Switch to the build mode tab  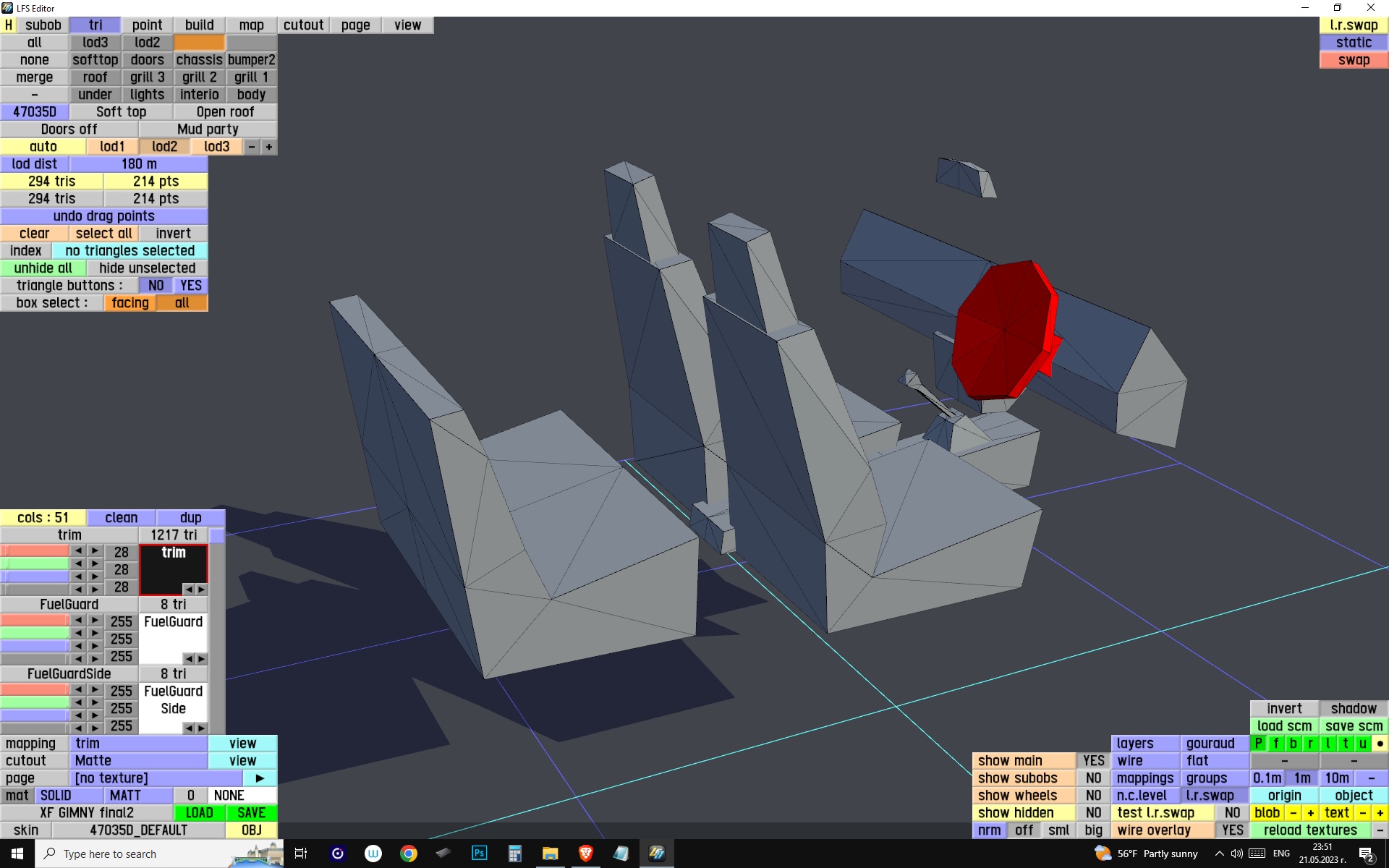[x=199, y=25]
